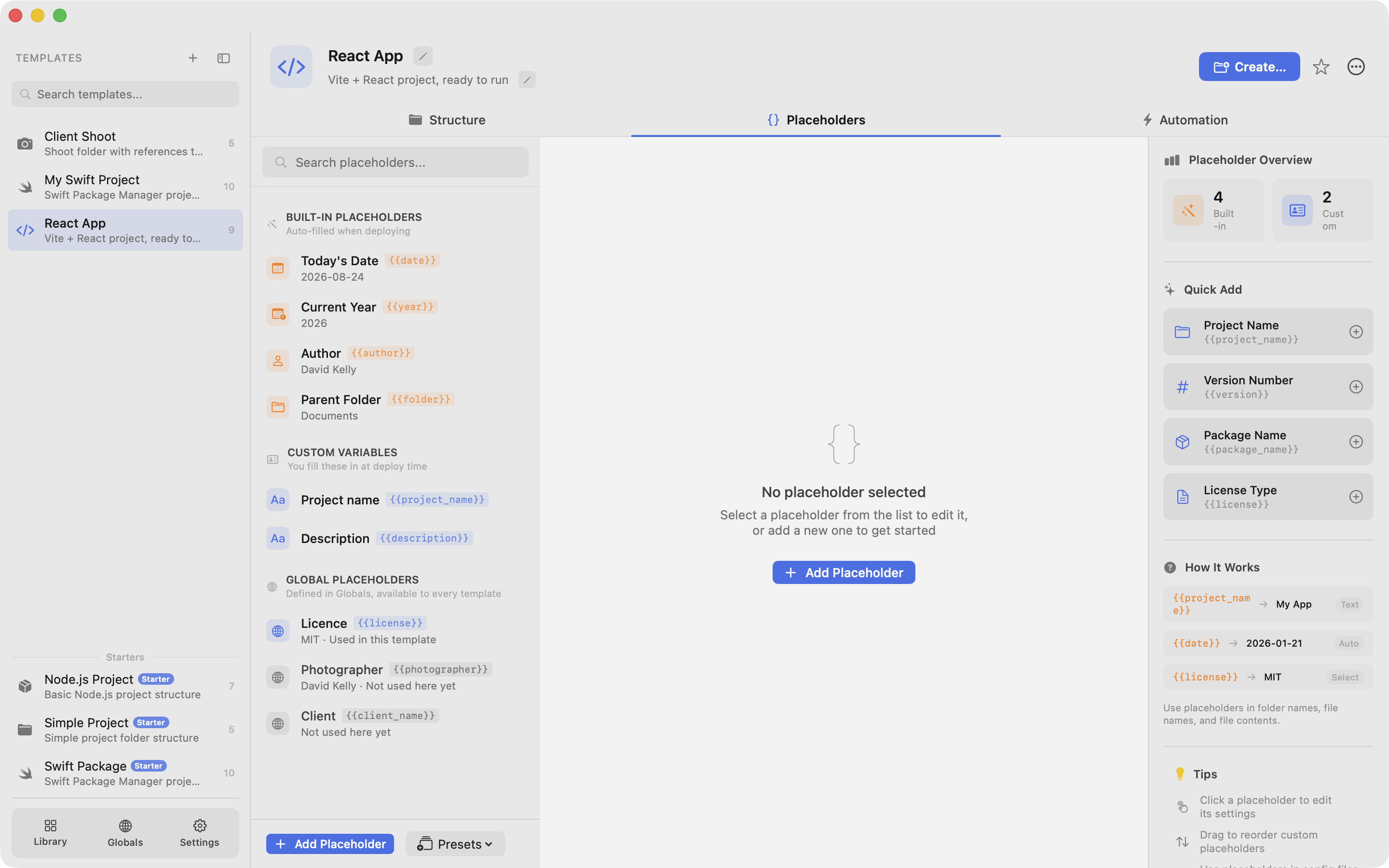
Task: Focus the Search templates field
Action: (x=125, y=94)
